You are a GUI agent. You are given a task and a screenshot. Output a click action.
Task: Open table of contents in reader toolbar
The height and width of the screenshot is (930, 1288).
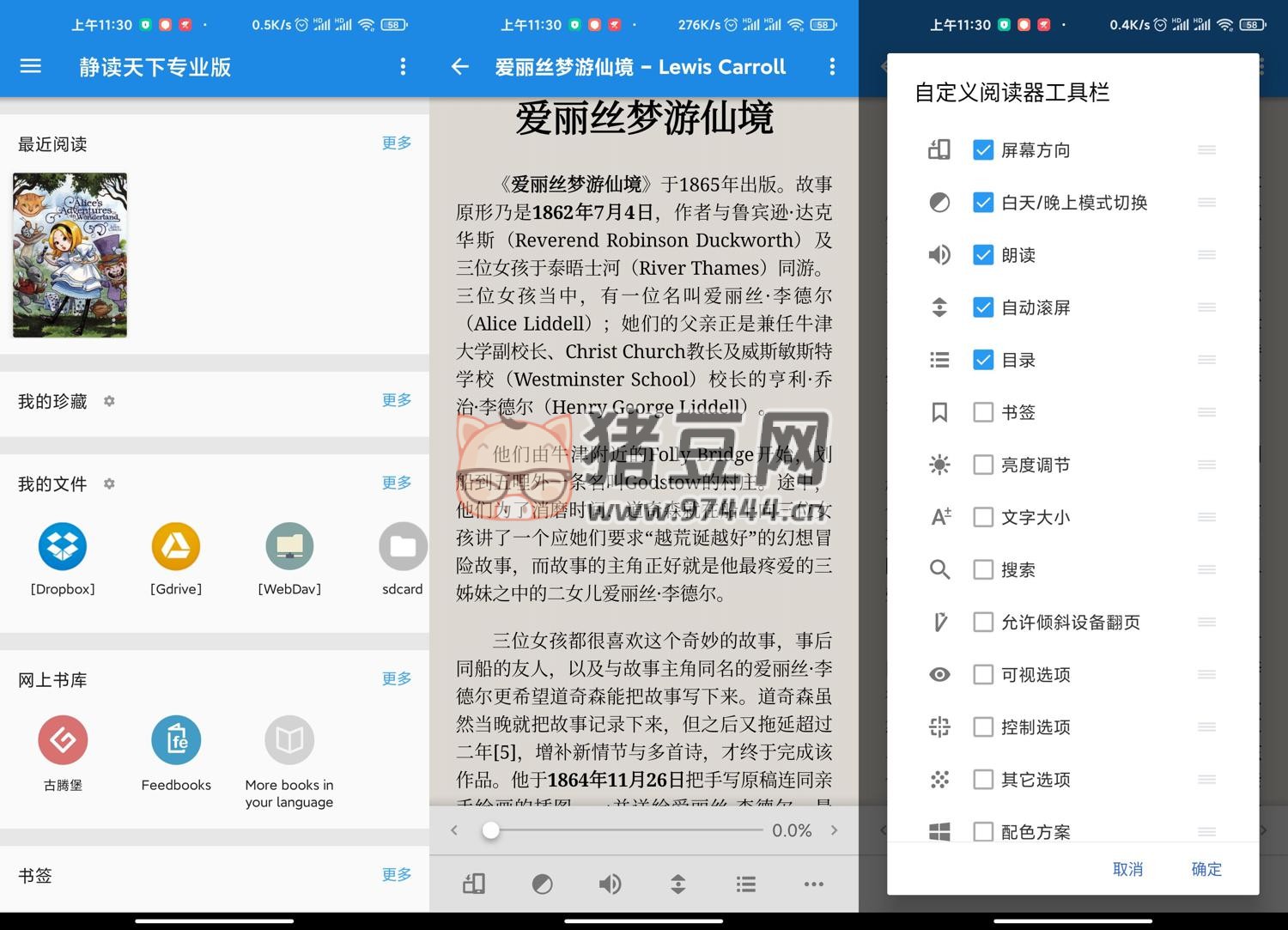tap(745, 884)
